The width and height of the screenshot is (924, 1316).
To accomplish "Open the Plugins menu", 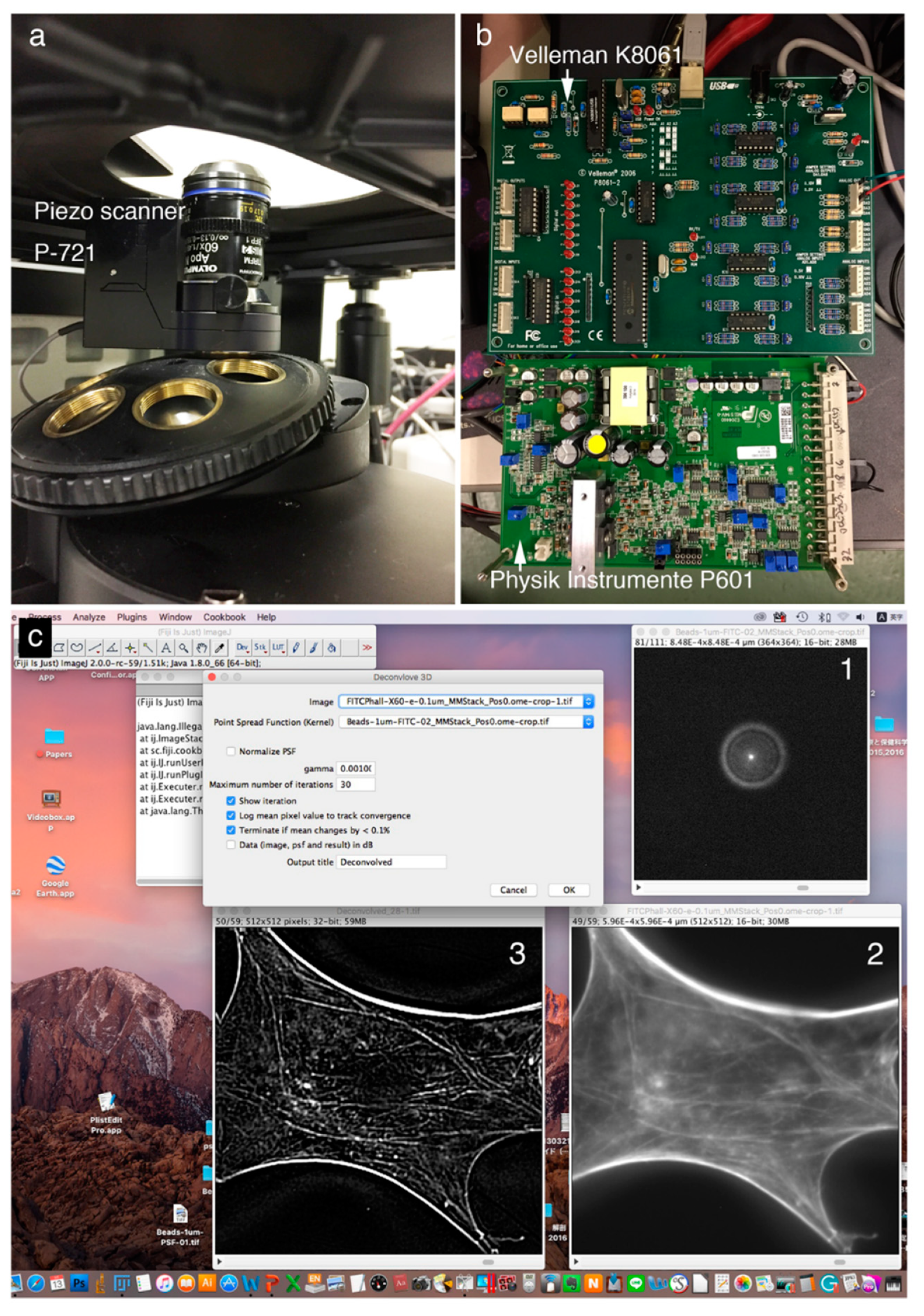I will coord(132,617).
